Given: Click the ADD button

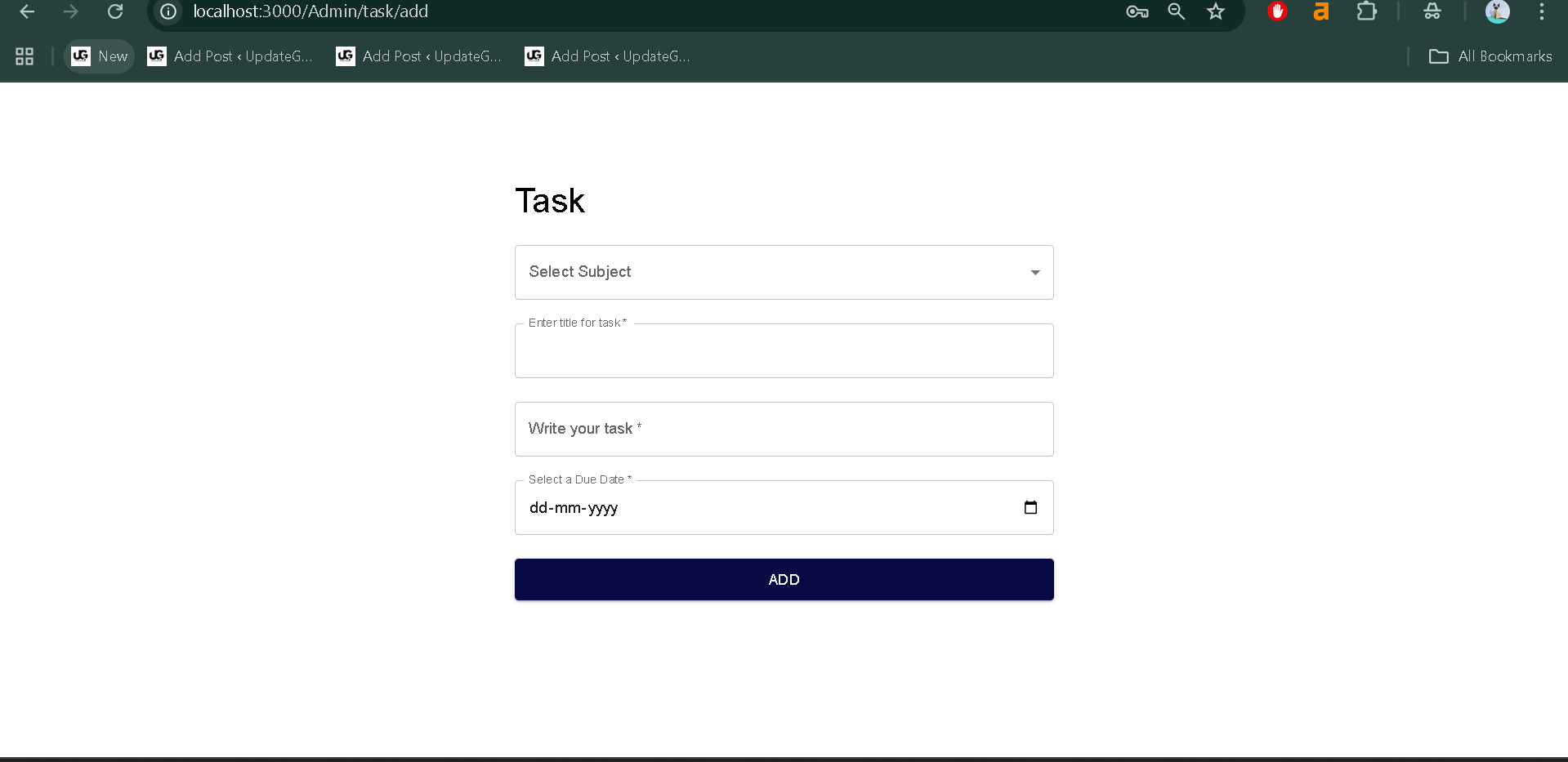Looking at the screenshot, I should [784, 579].
